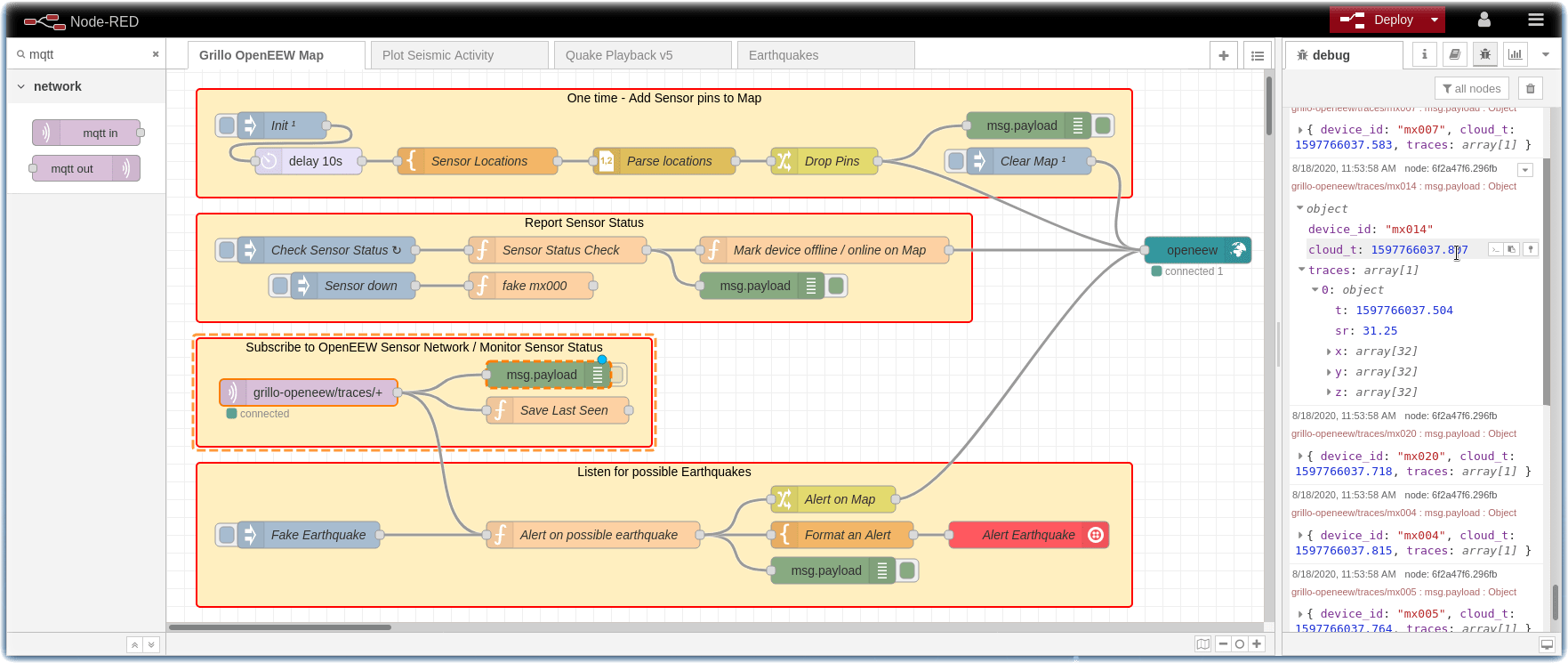Screen dimensions: 1568x663
Task: Open the user account icon menu
Action: tap(1484, 20)
